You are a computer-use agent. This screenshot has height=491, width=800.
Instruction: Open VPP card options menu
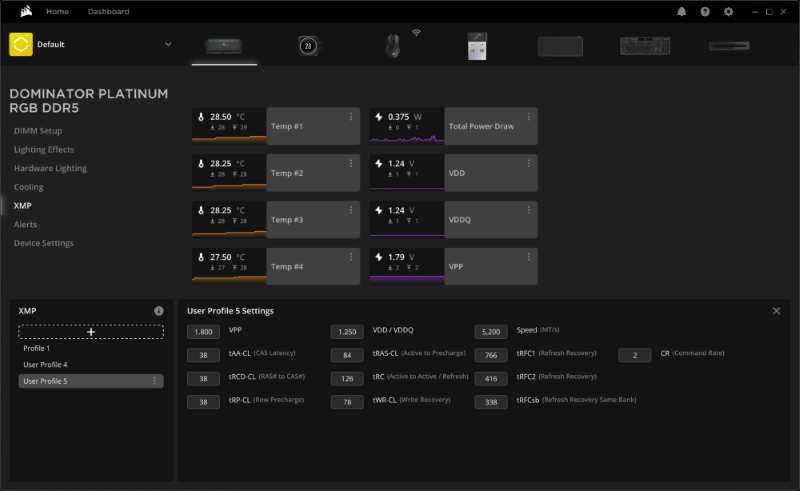point(529,257)
